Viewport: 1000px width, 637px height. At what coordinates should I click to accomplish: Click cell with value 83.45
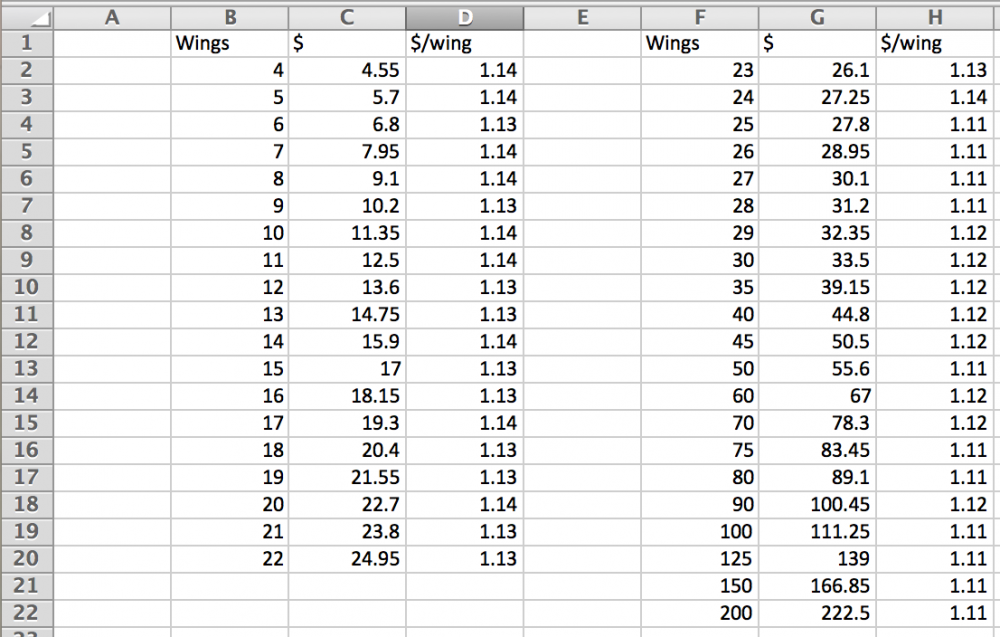[817, 451]
